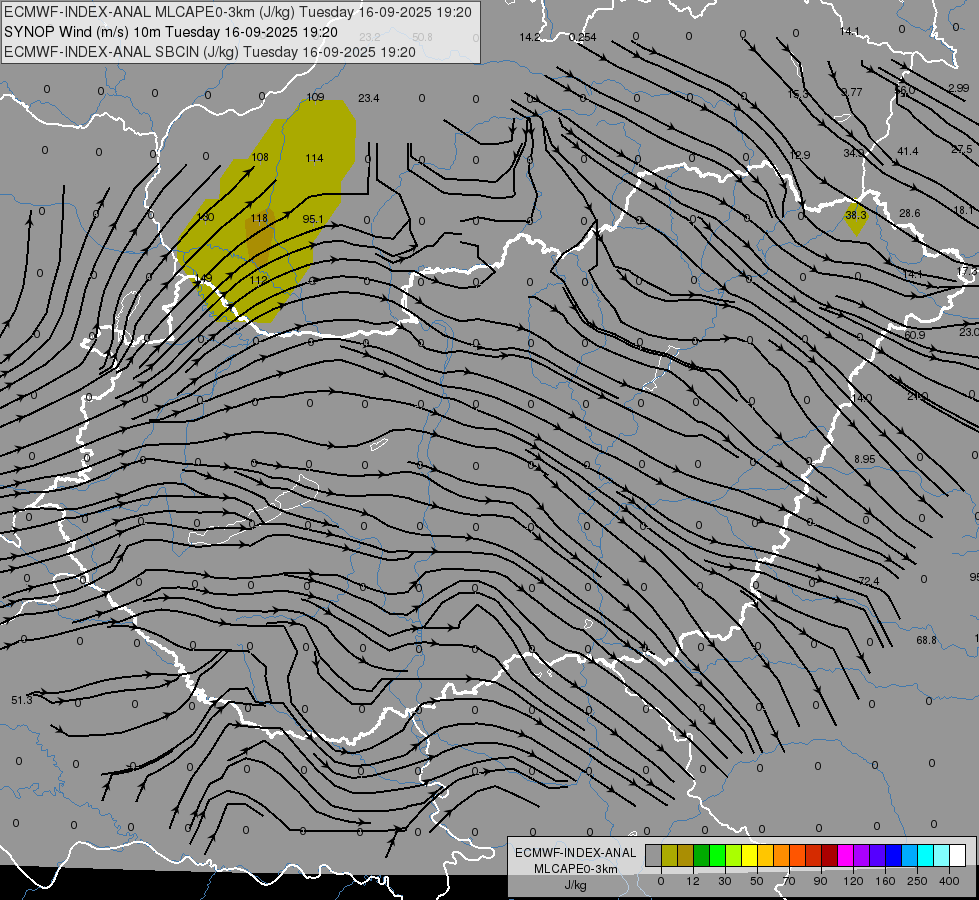Click the value 109 atop the olive area
Screen dimensions: 979x900
point(315,97)
